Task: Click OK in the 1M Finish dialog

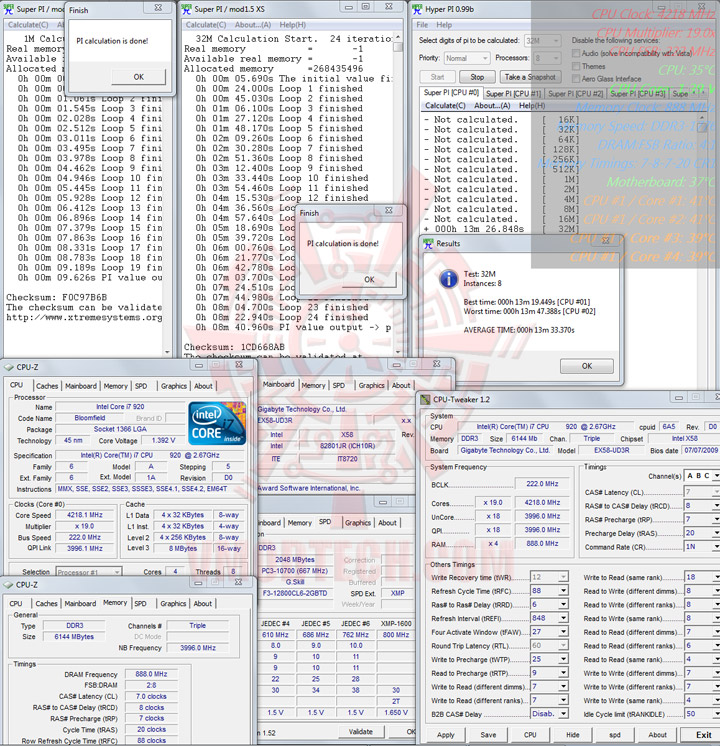Action: (138, 77)
